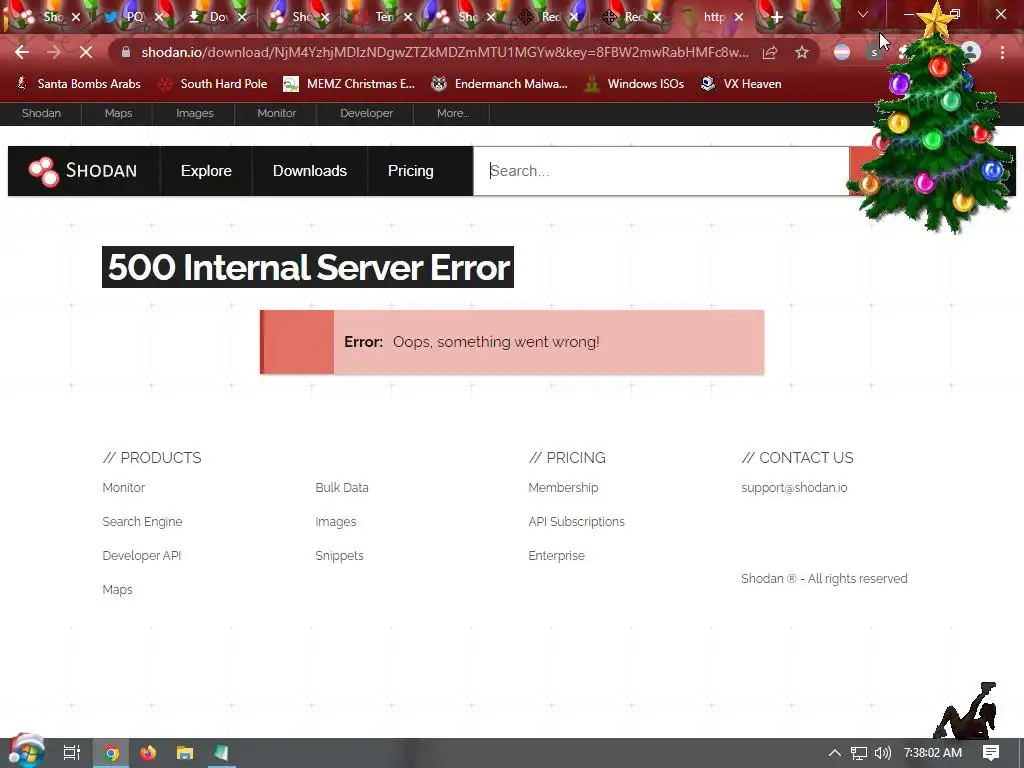Viewport: 1024px width, 768px height.
Task: Click the Shodan logo in the black navbar
Action: (83, 171)
